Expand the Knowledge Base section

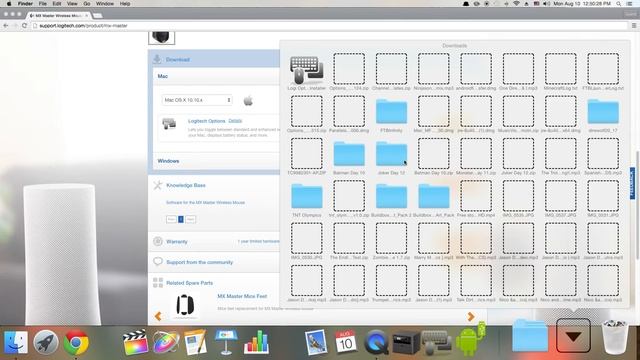click(x=186, y=185)
